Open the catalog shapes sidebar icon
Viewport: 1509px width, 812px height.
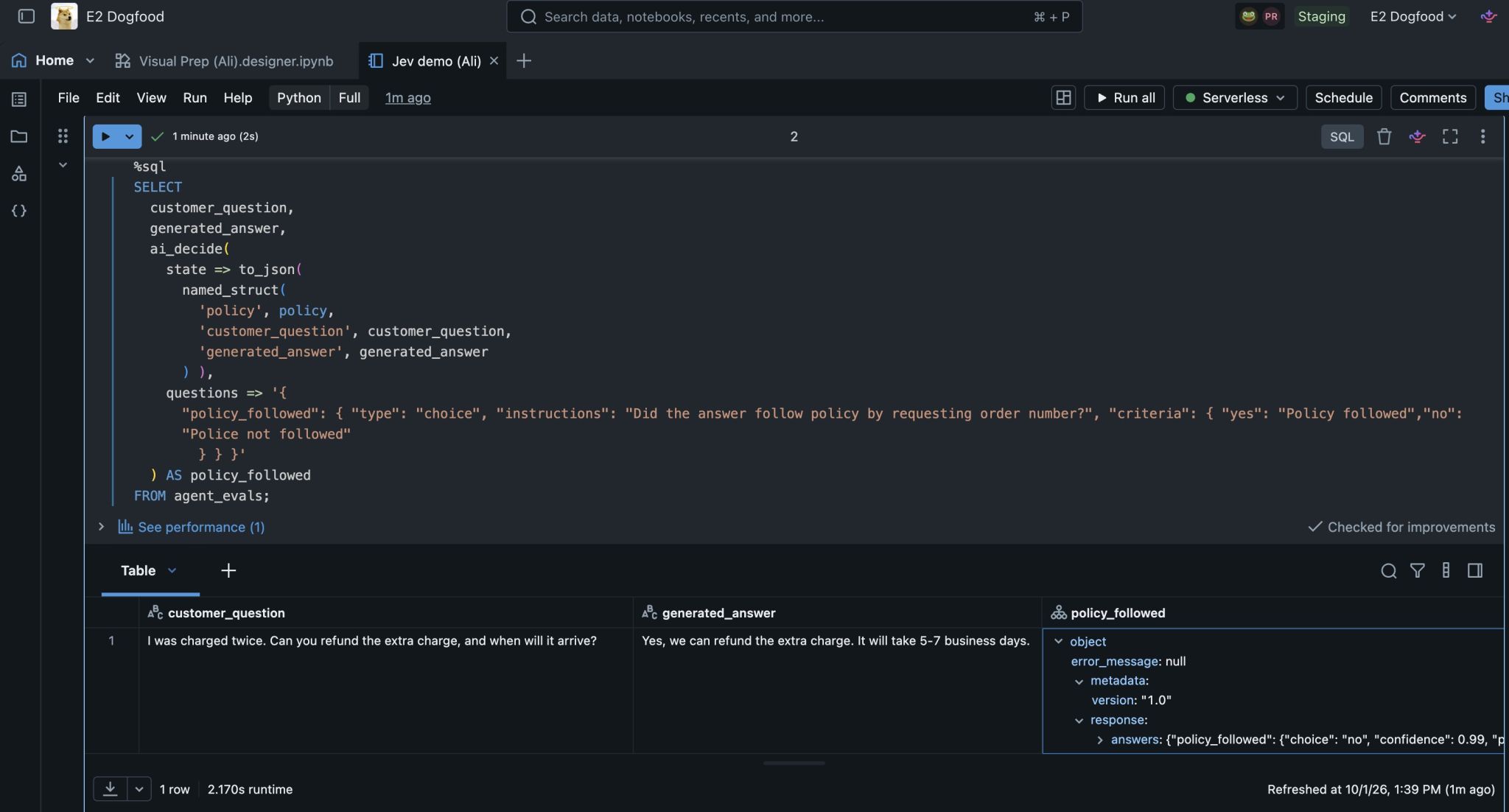coord(19,174)
